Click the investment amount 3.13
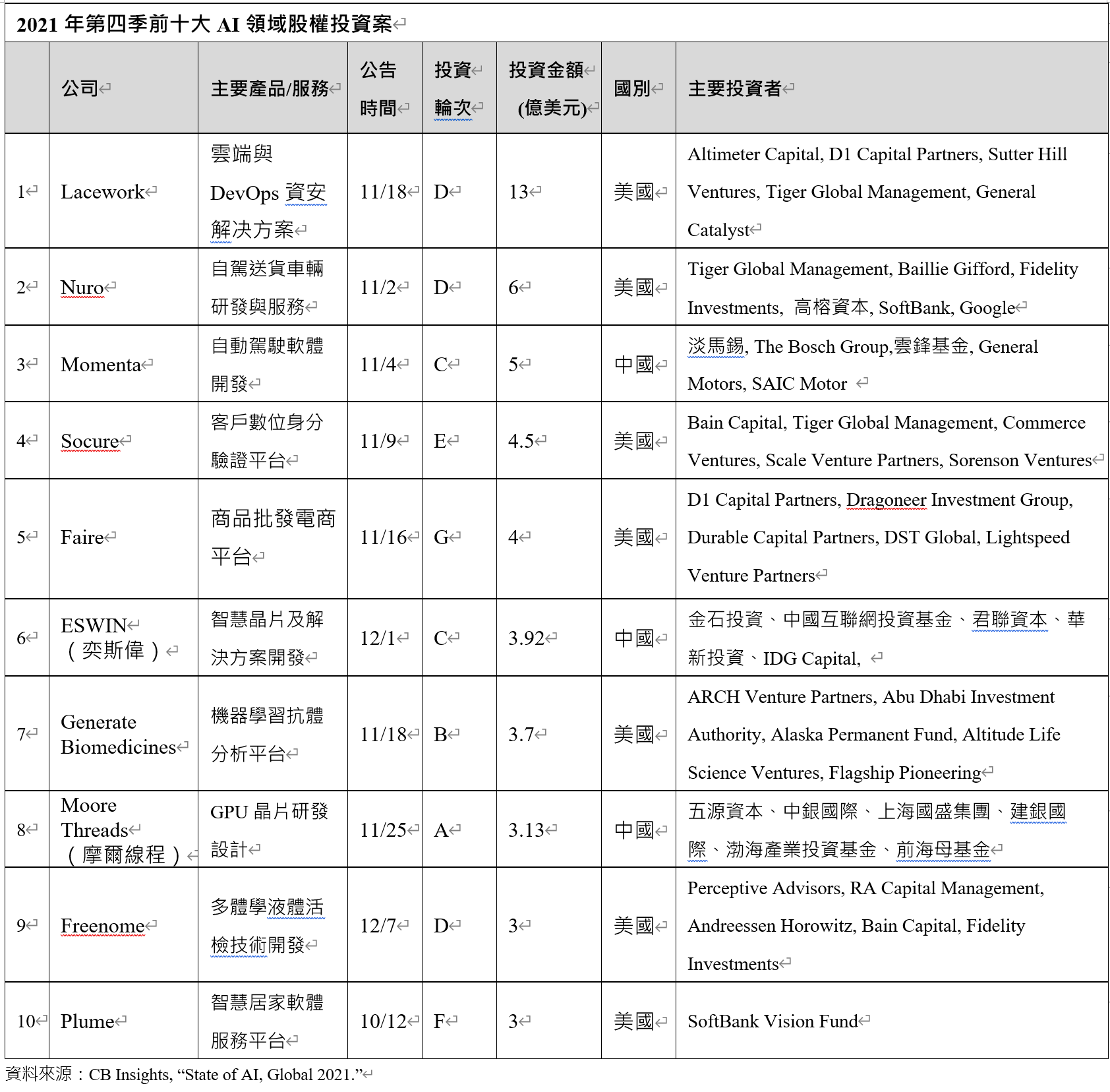This screenshot has height=1092, width=1110. point(526,830)
